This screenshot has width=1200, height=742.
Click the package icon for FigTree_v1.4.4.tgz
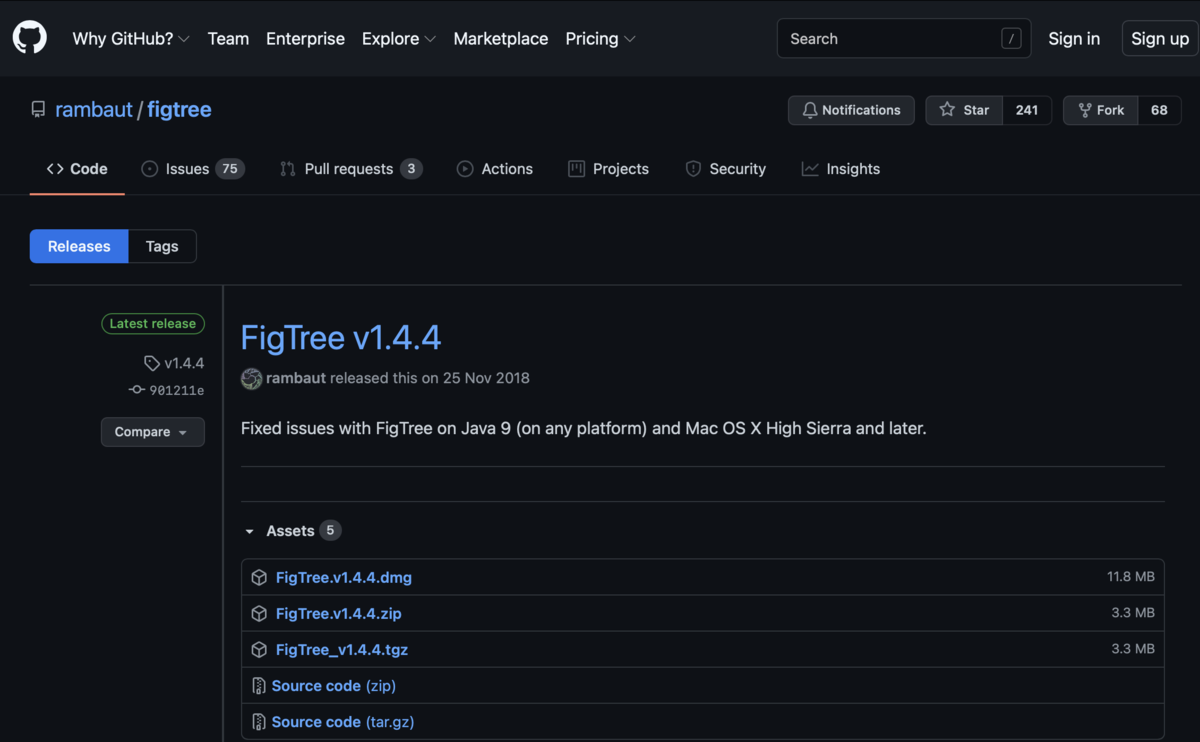pyautogui.click(x=259, y=649)
